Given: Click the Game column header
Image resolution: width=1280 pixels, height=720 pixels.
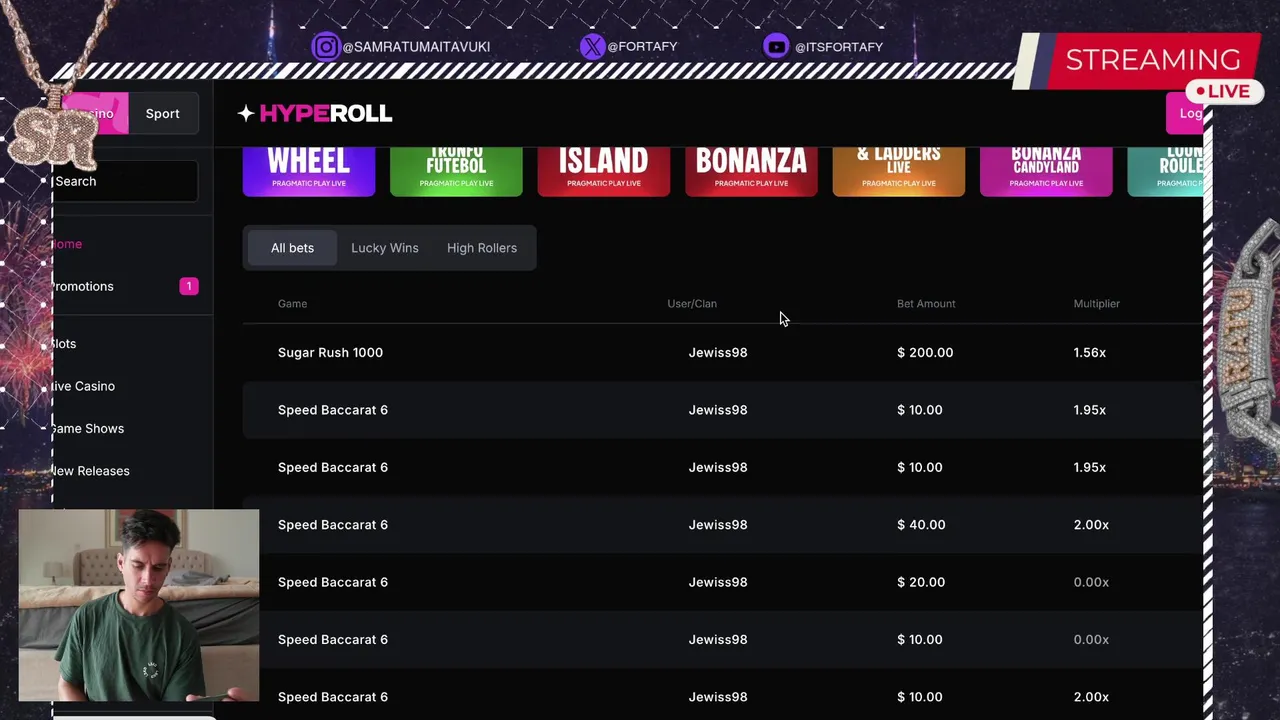Looking at the screenshot, I should point(292,304).
